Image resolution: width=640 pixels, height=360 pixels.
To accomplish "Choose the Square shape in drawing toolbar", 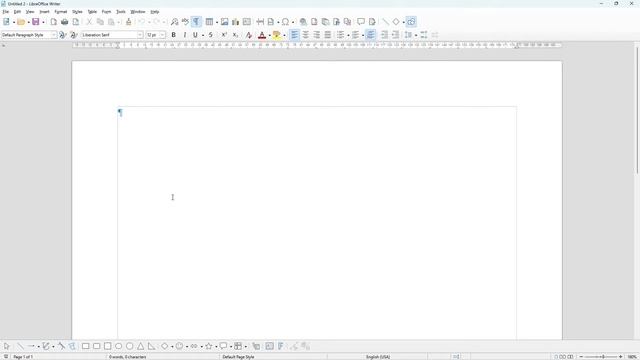I will tap(107, 346).
